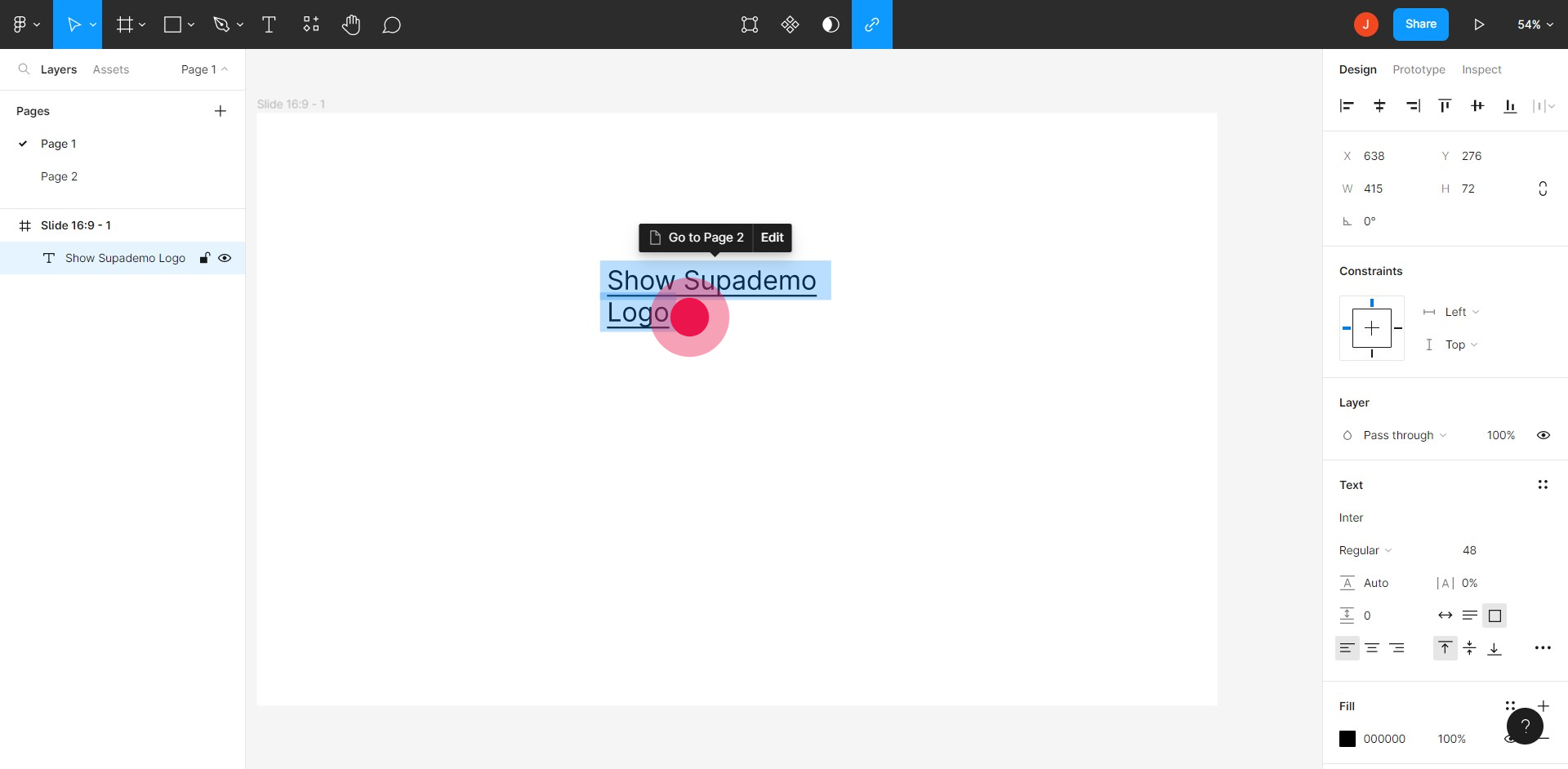Screen dimensions: 1568x769
Task: Click the black fill color swatch
Action: coord(1347,739)
